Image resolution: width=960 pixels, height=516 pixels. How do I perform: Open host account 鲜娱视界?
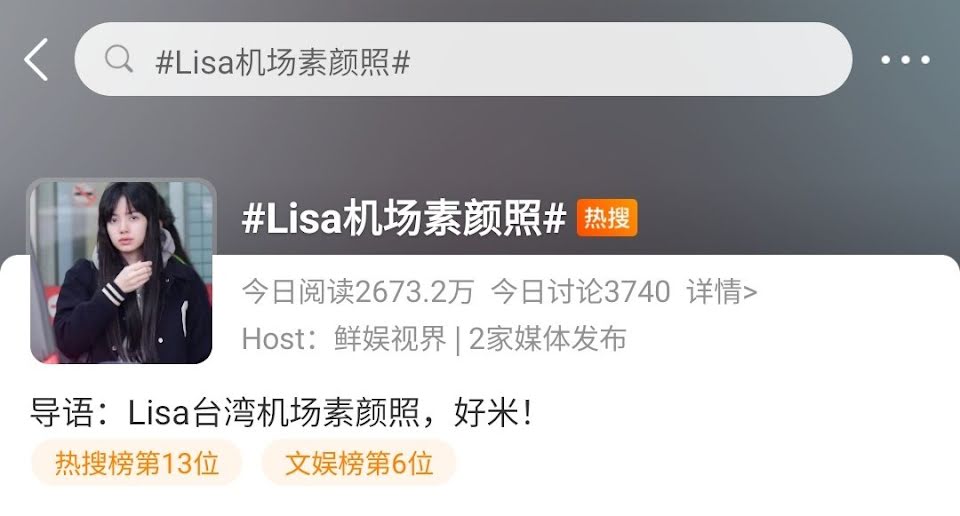390,338
